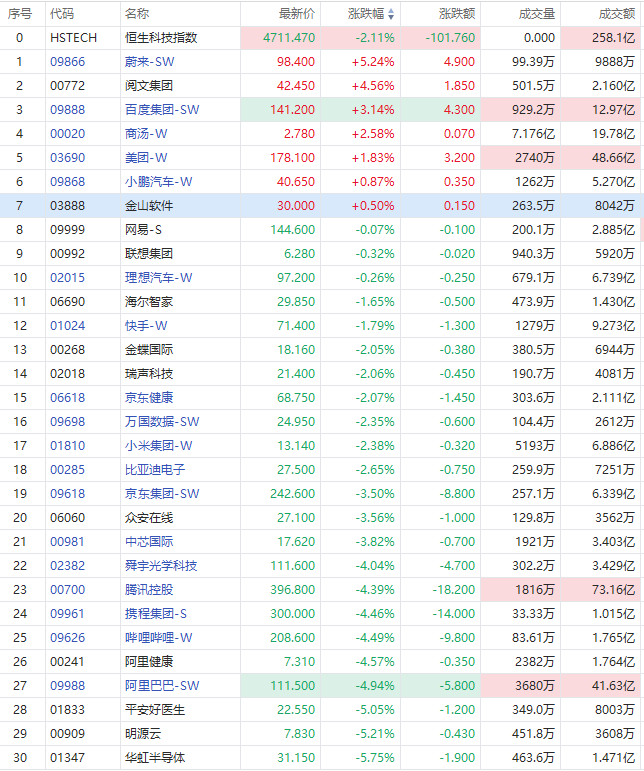
Task: Click the 名称 column header
Action: 137,14
